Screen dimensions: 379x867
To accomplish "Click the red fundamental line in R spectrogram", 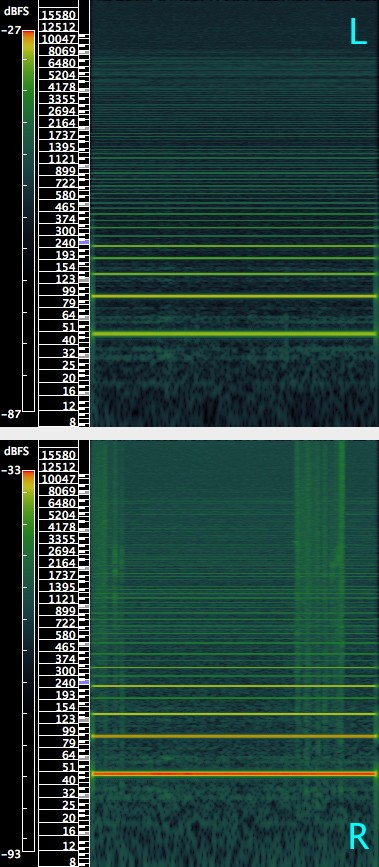I will tap(233, 774).
